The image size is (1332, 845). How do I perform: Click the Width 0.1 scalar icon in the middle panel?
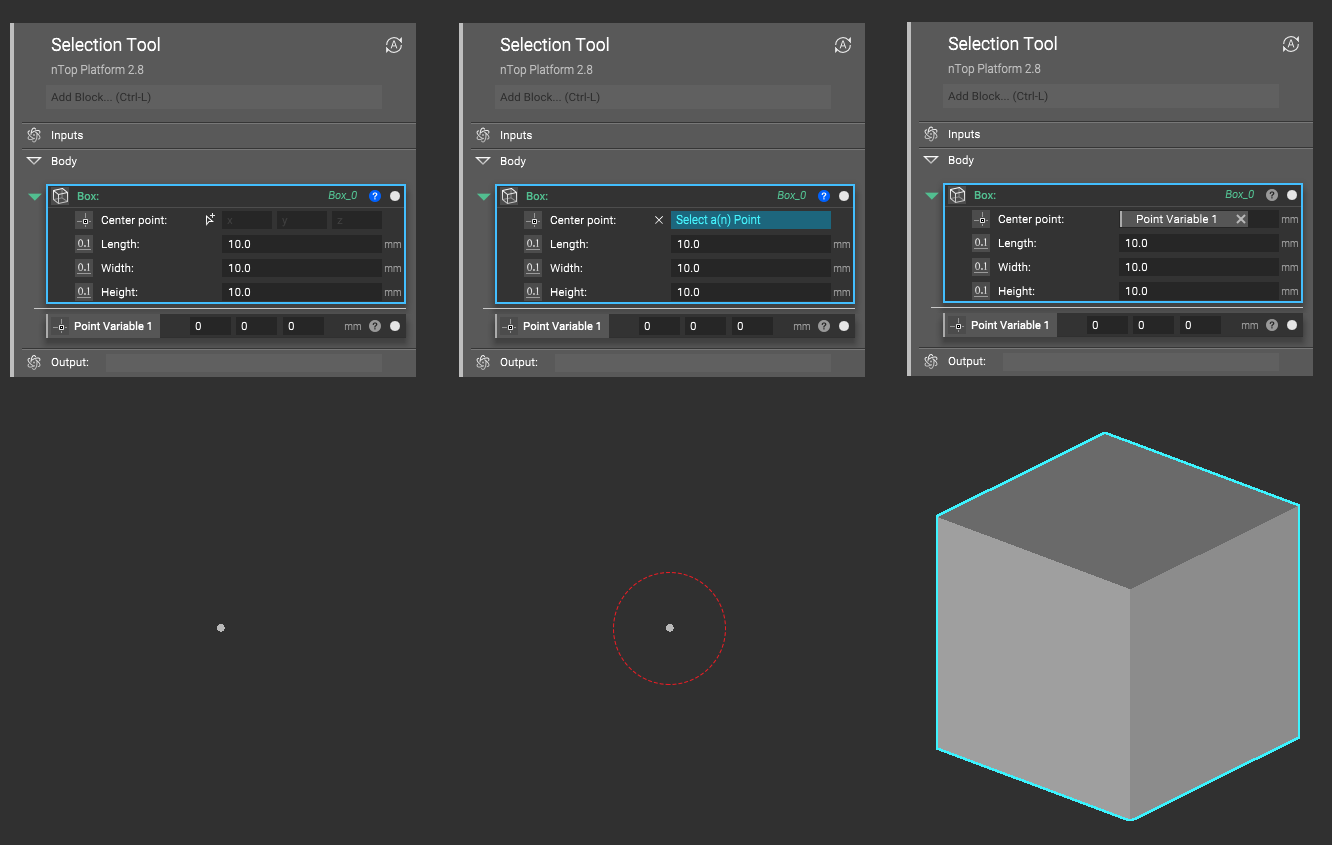(533, 268)
